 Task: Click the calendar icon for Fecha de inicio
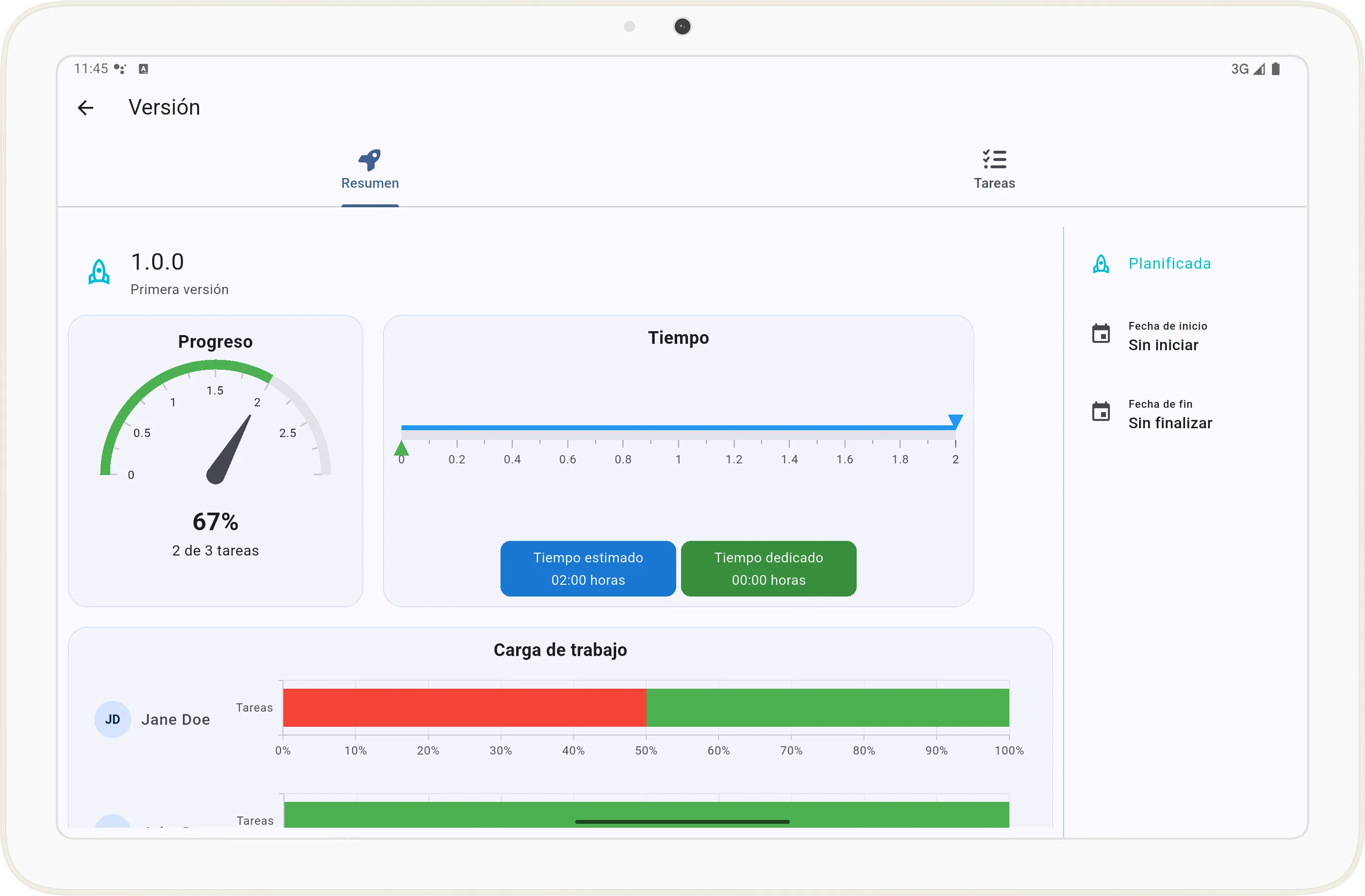(x=1101, y=334)
